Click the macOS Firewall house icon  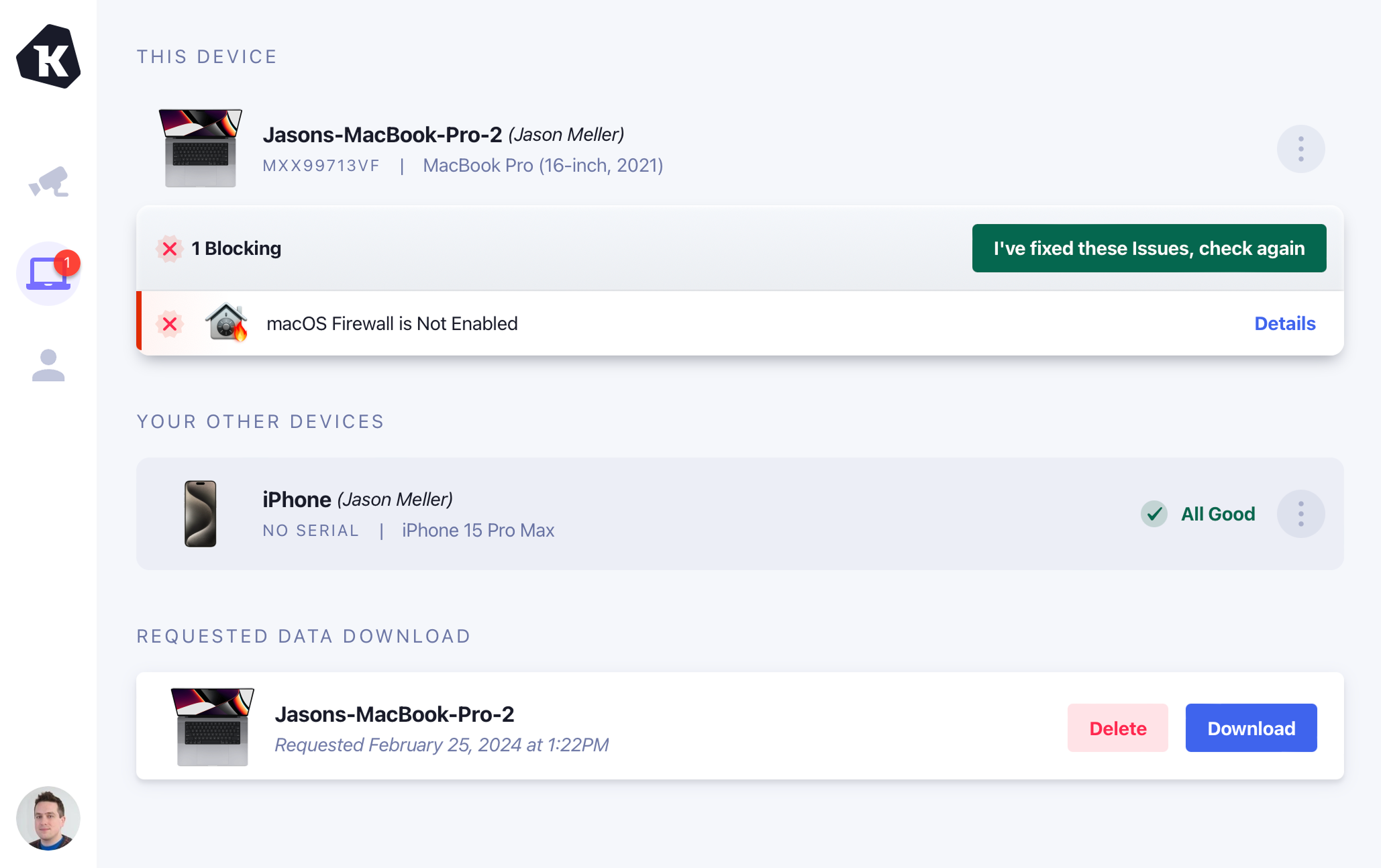point(226,323)
